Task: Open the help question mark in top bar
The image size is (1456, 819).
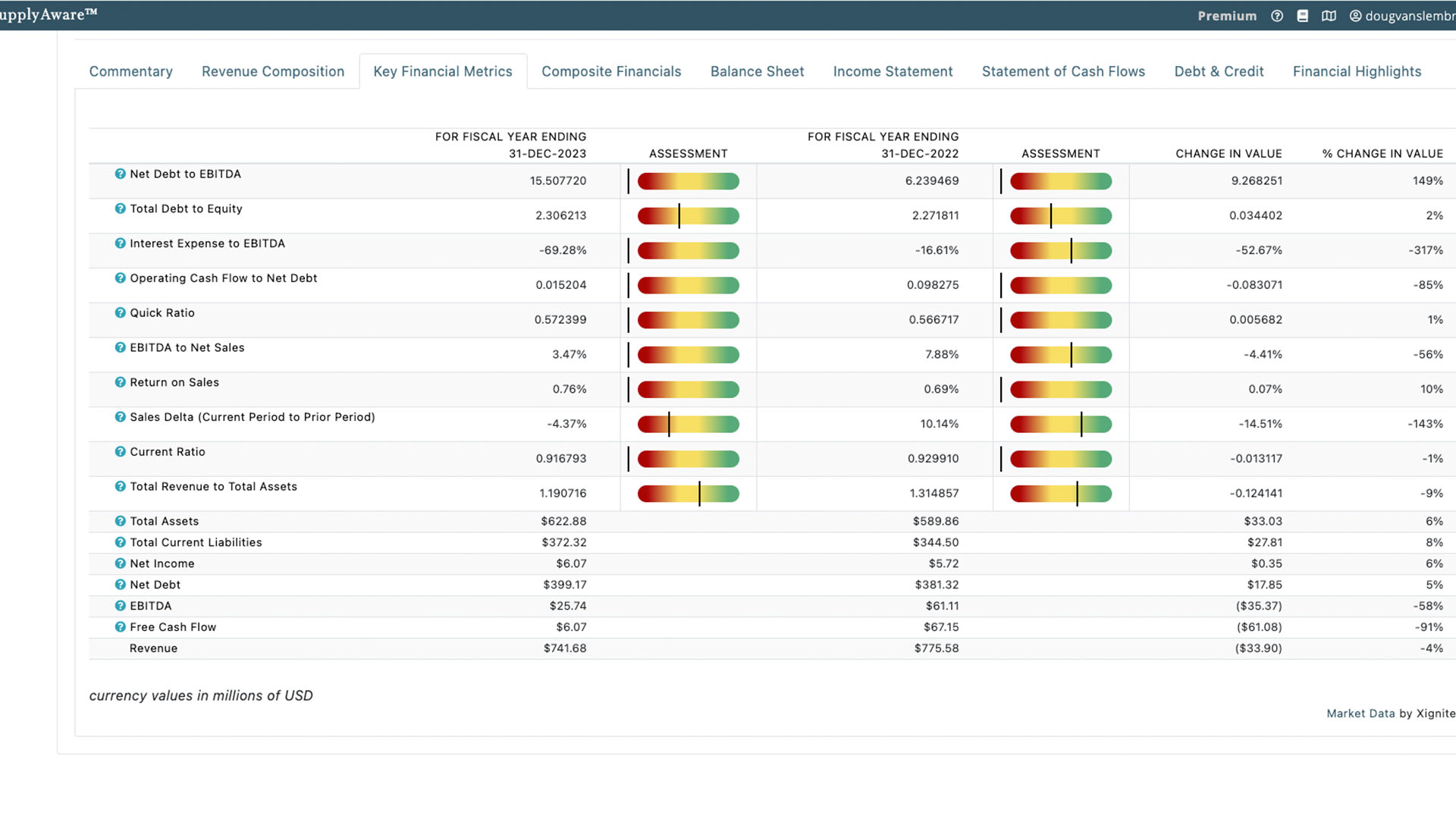Action: (x=1277, y=16)
